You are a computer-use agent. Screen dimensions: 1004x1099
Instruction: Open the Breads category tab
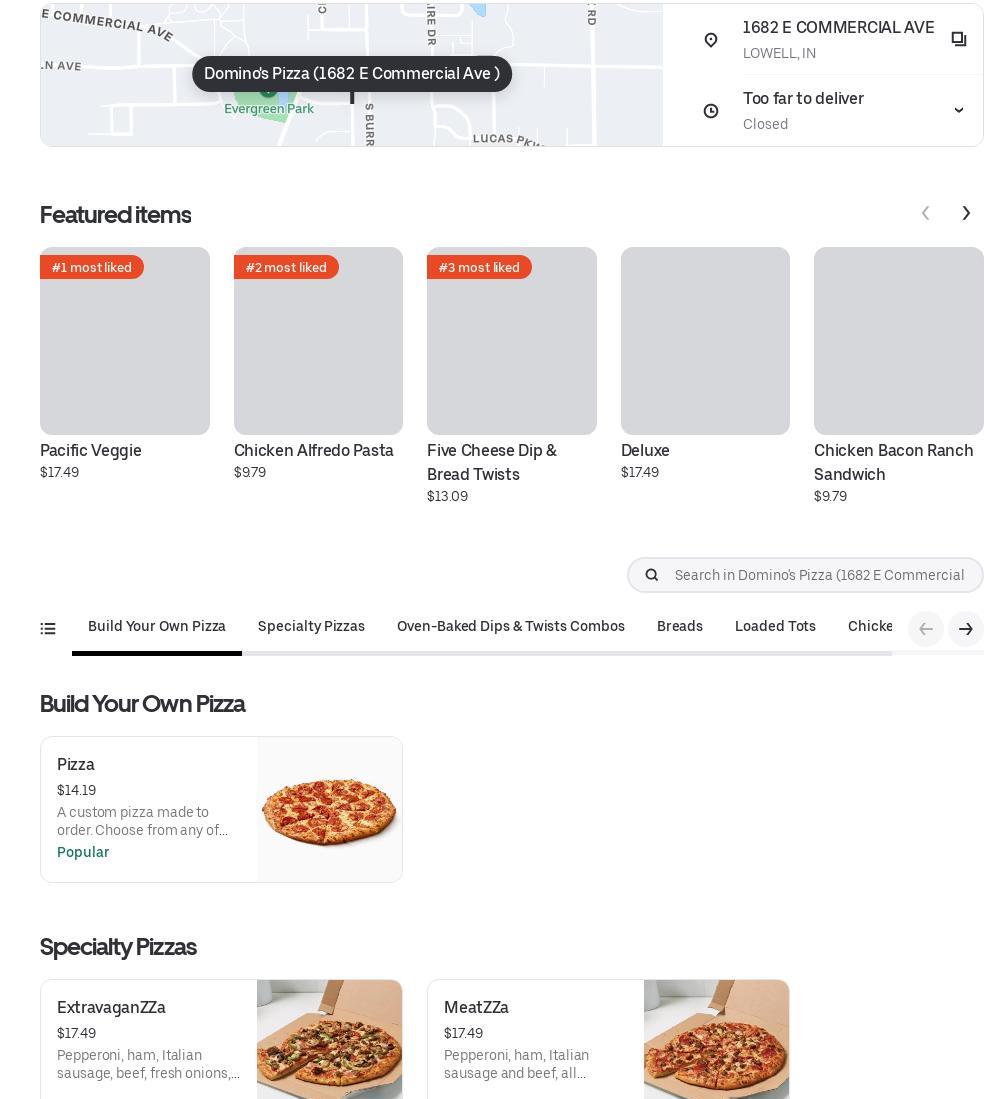pos(680,627)
